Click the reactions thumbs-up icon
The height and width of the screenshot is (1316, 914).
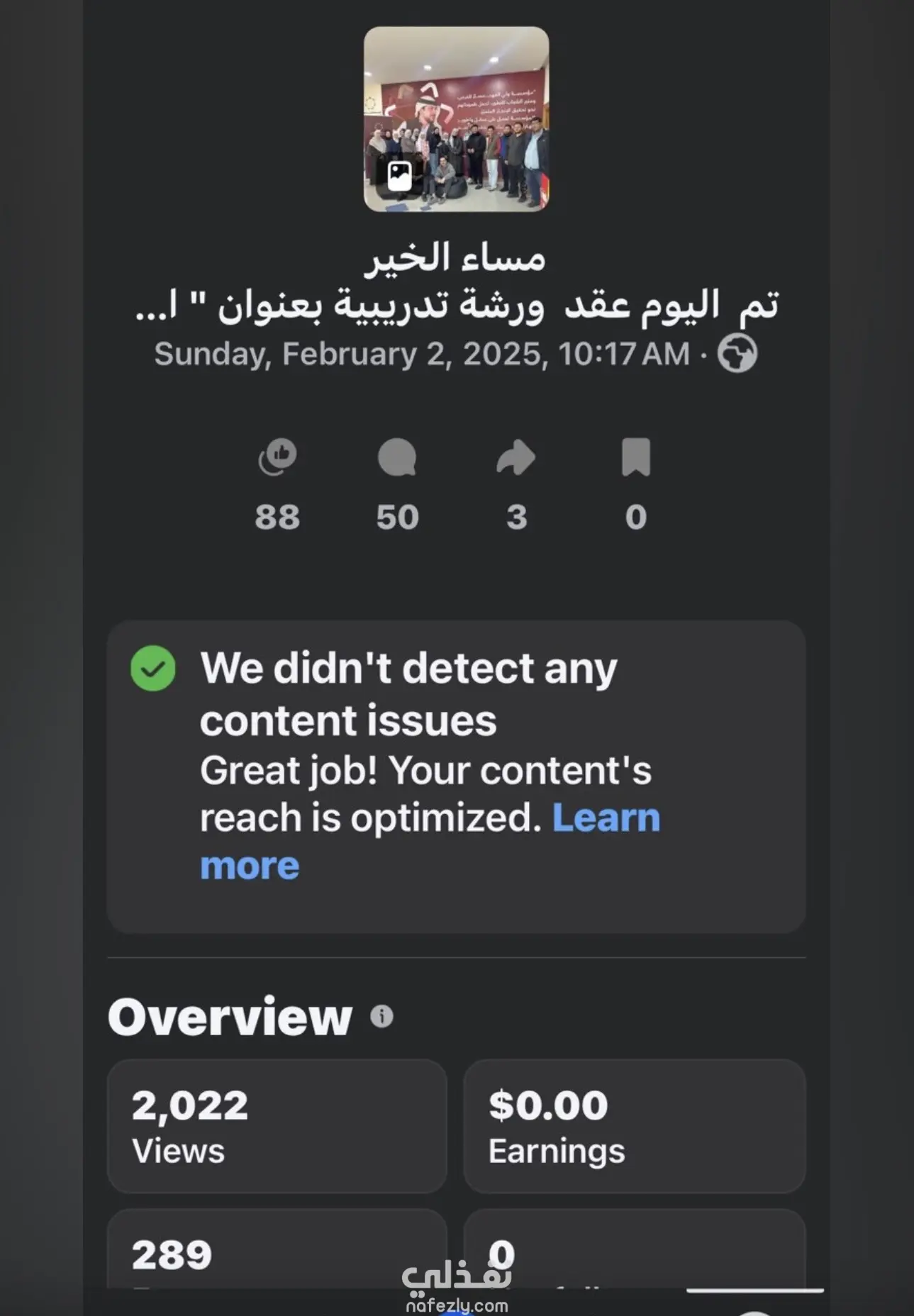click(x=278, y=457)
